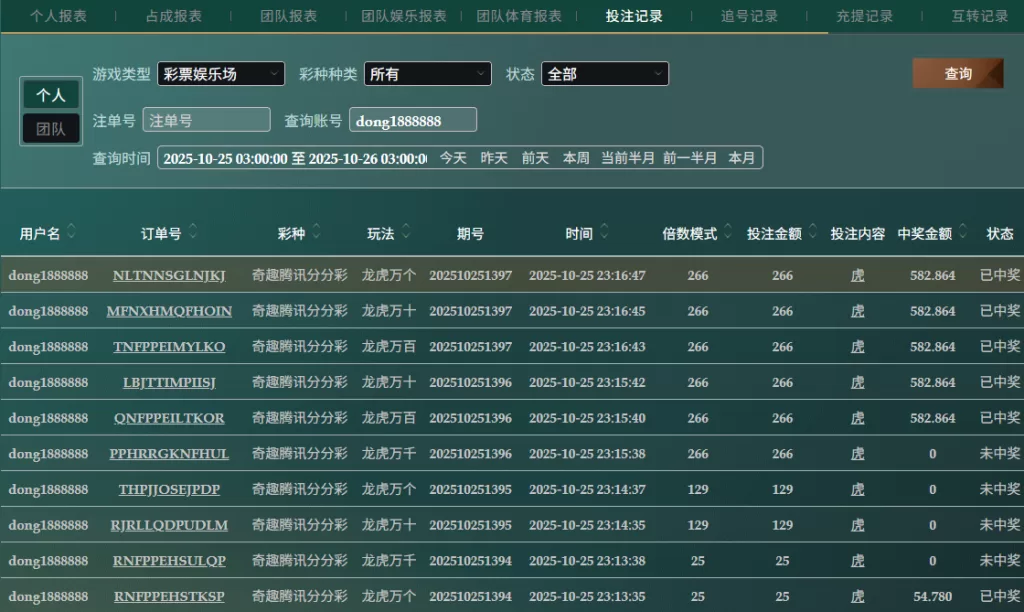Switch to the 追号记录 tab
The width and height of the screenshot is (1024, 612).
(749, 16)
